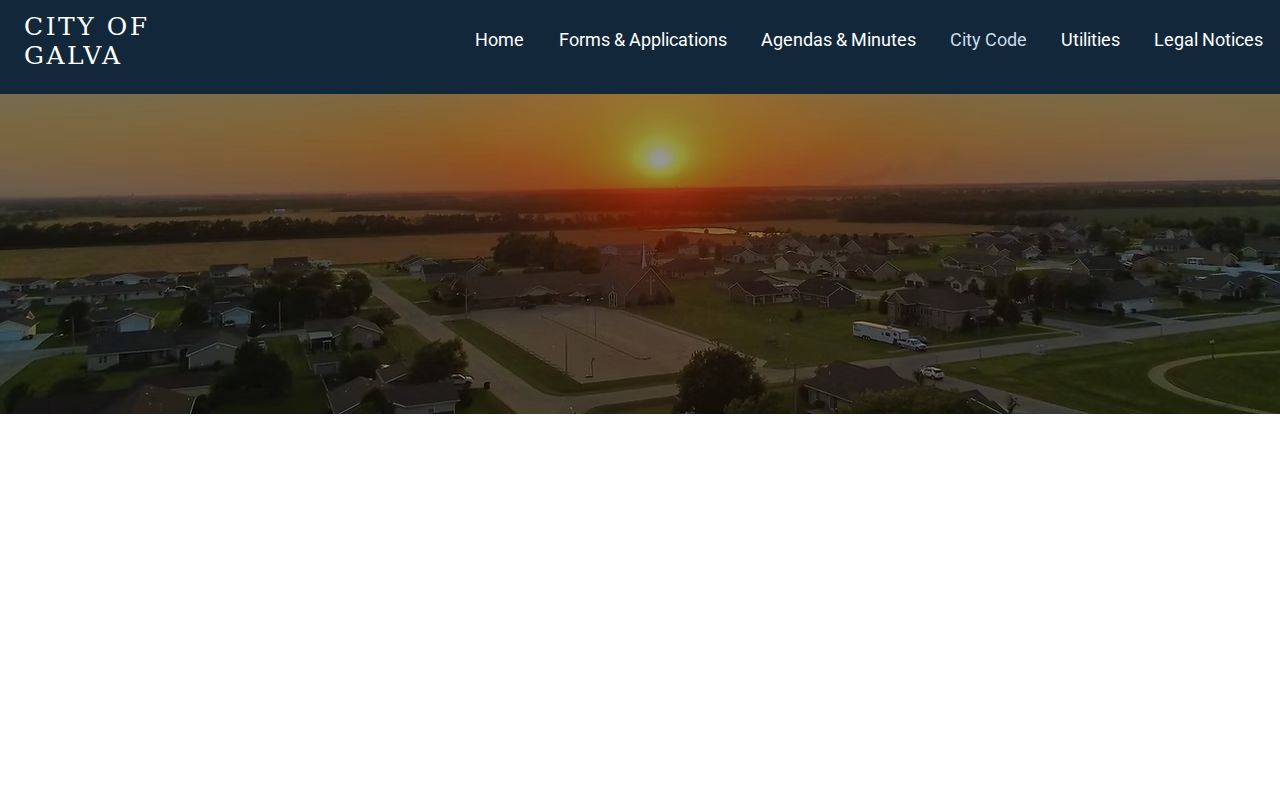Go to Forms & Applications
Screen dimensions: 1280x800
pos(643,40)
